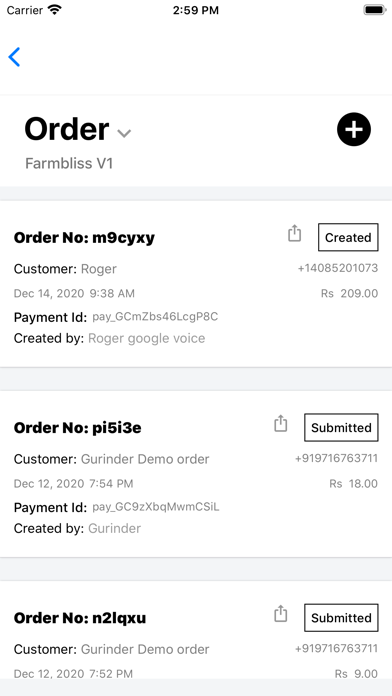Tap the Wi-Fi status icon

click(55, 10)
